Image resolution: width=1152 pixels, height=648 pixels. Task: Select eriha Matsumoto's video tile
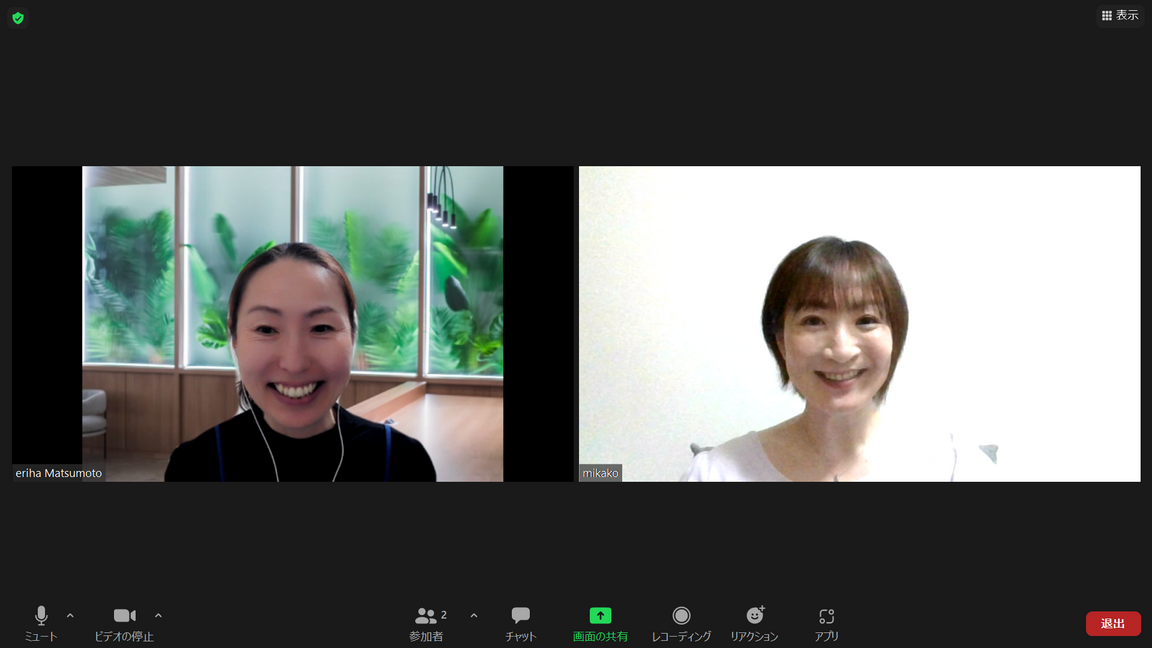tap(292, 323)
